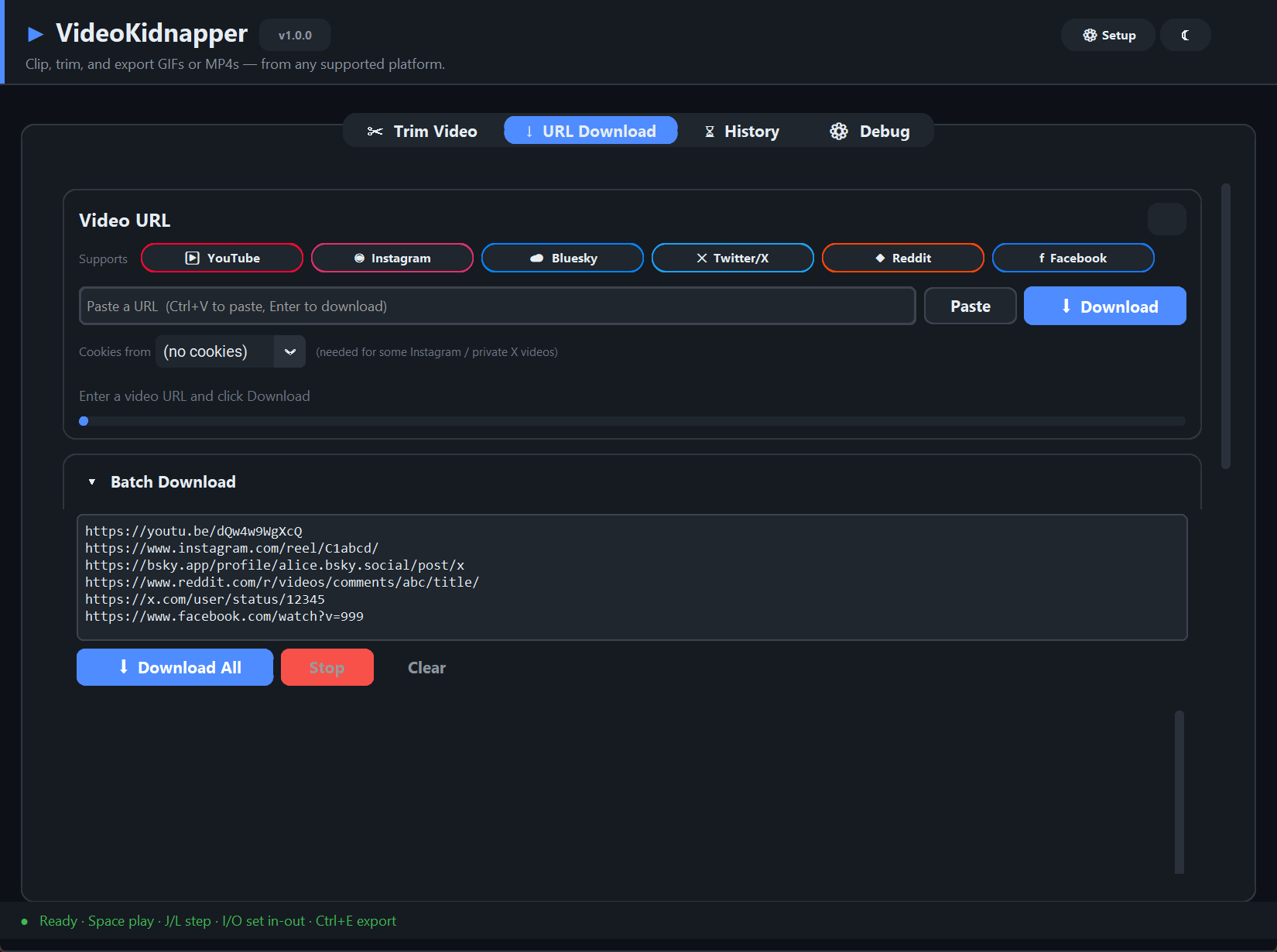The width and height of the screenshot is (1277, 952).
Task: Select the Facebook platform chip
Action: tap(1073, 258)
